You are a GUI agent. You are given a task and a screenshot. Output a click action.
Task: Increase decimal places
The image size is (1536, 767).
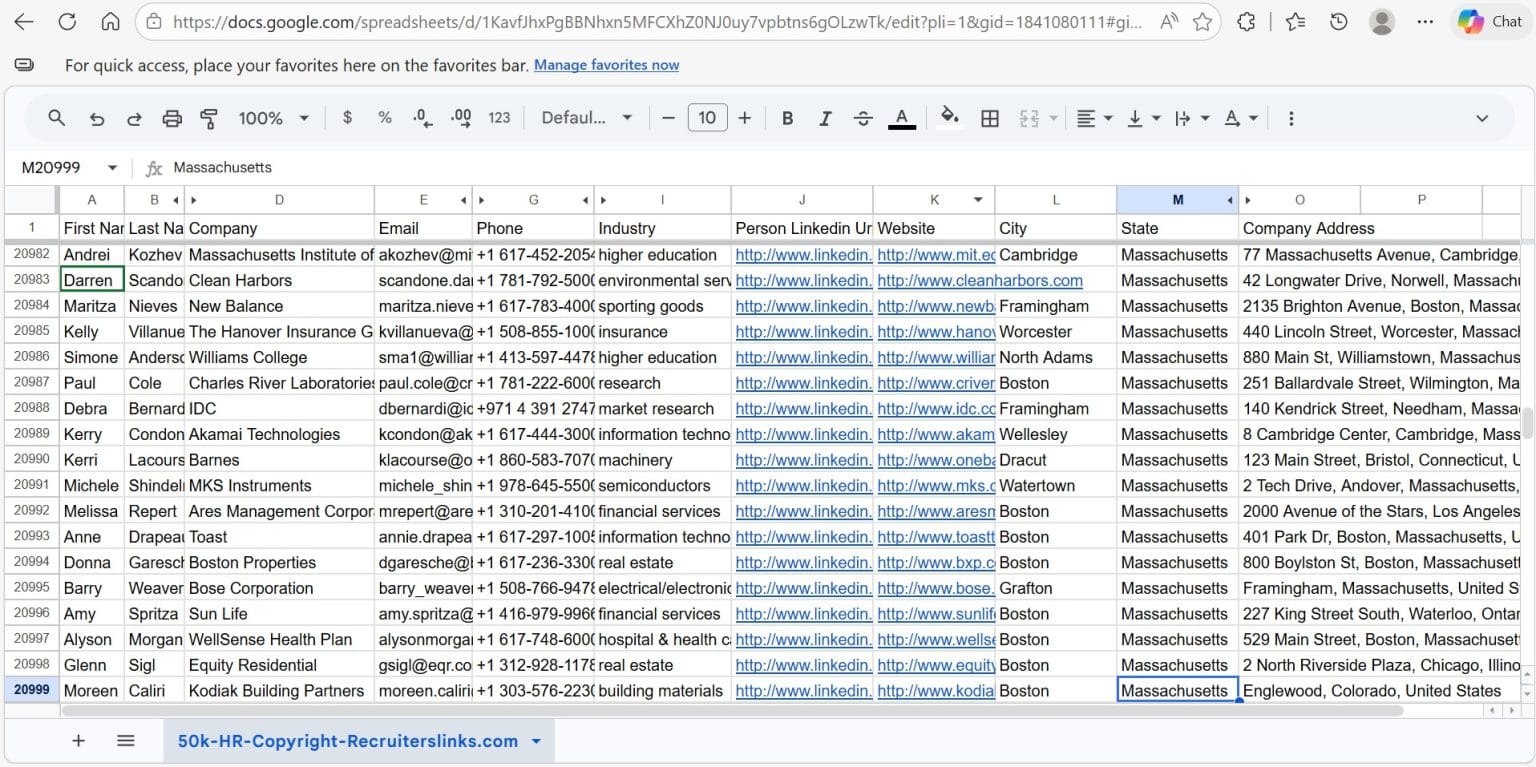(461, 118)
